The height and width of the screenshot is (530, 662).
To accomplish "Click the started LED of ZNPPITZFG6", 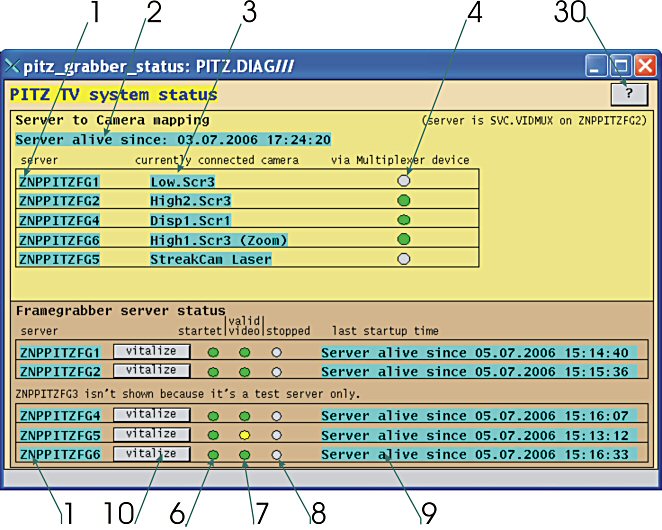I will [x=214, y=455].
